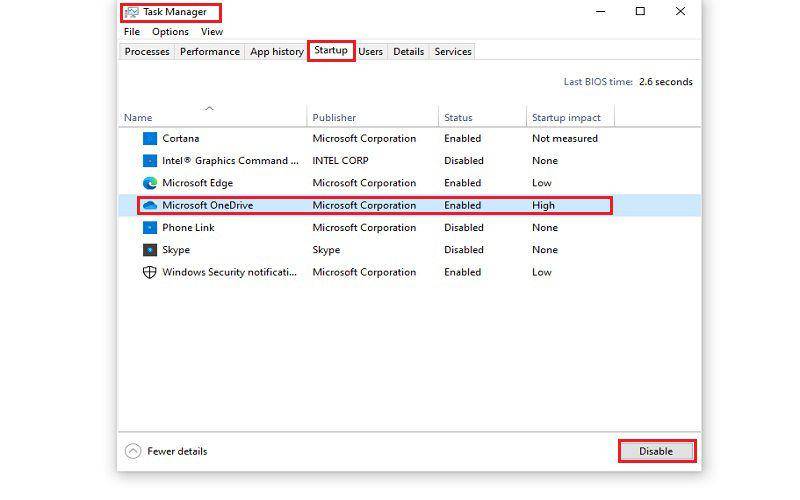The width and height of the screenshot is (800, 500).
Task: Sort by the Status column header
Action: coord(458,118)
